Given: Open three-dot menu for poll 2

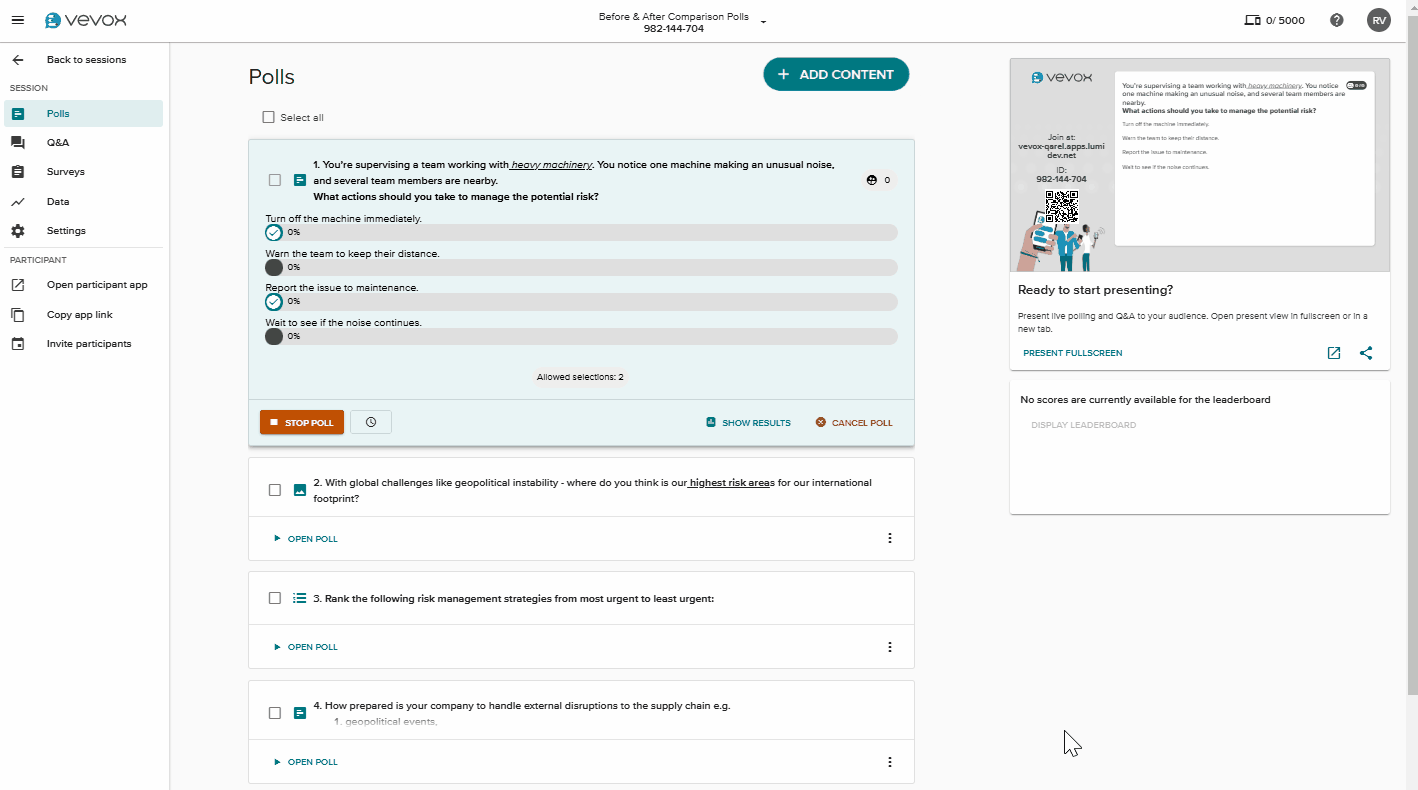Looking at the screenshot, I should tap(890, 538).
